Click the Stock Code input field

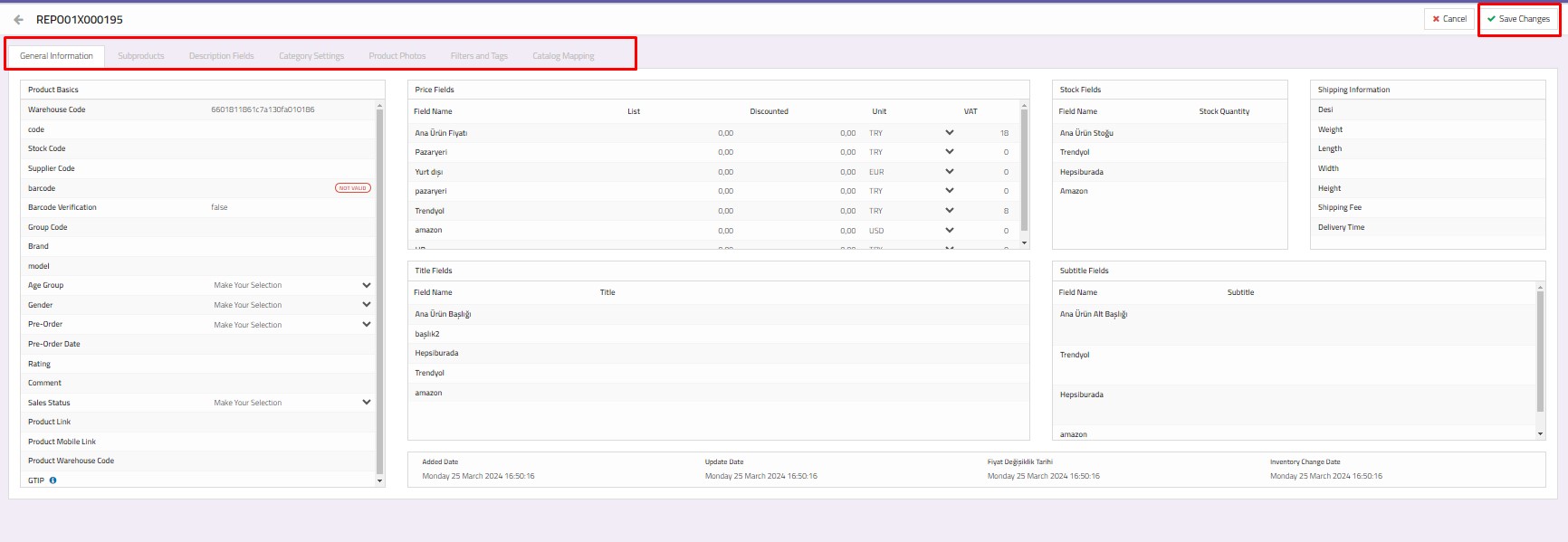[x=290, y=148]
